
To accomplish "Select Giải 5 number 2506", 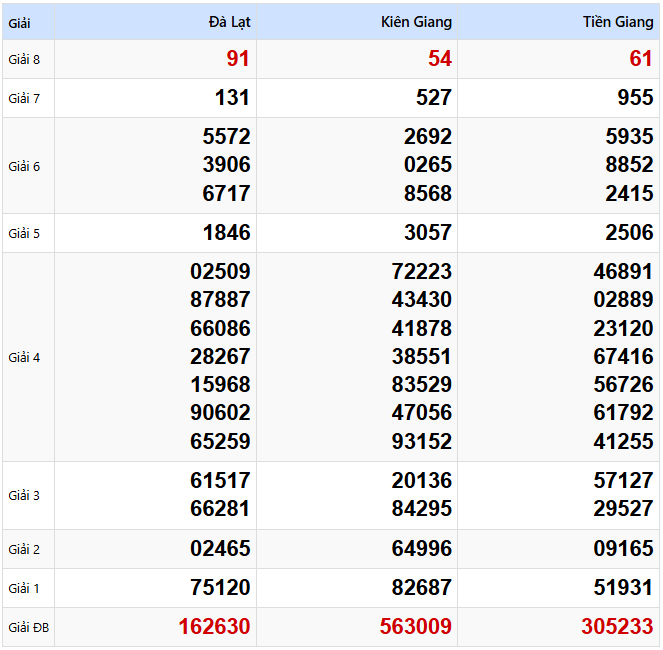I will pyautogui.click(x=629, y=233).
